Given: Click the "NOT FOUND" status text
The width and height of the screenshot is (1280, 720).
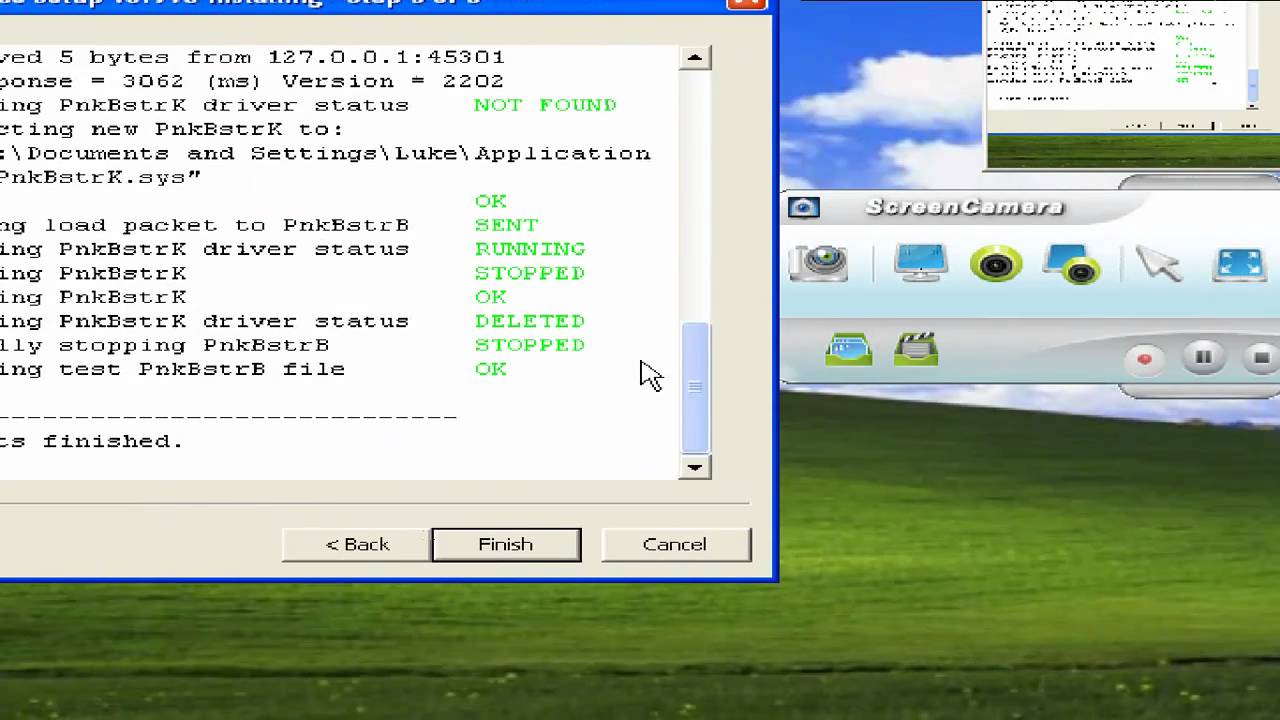Looking at the screenshot, I should pyautogui.click(x=545, y=105).
